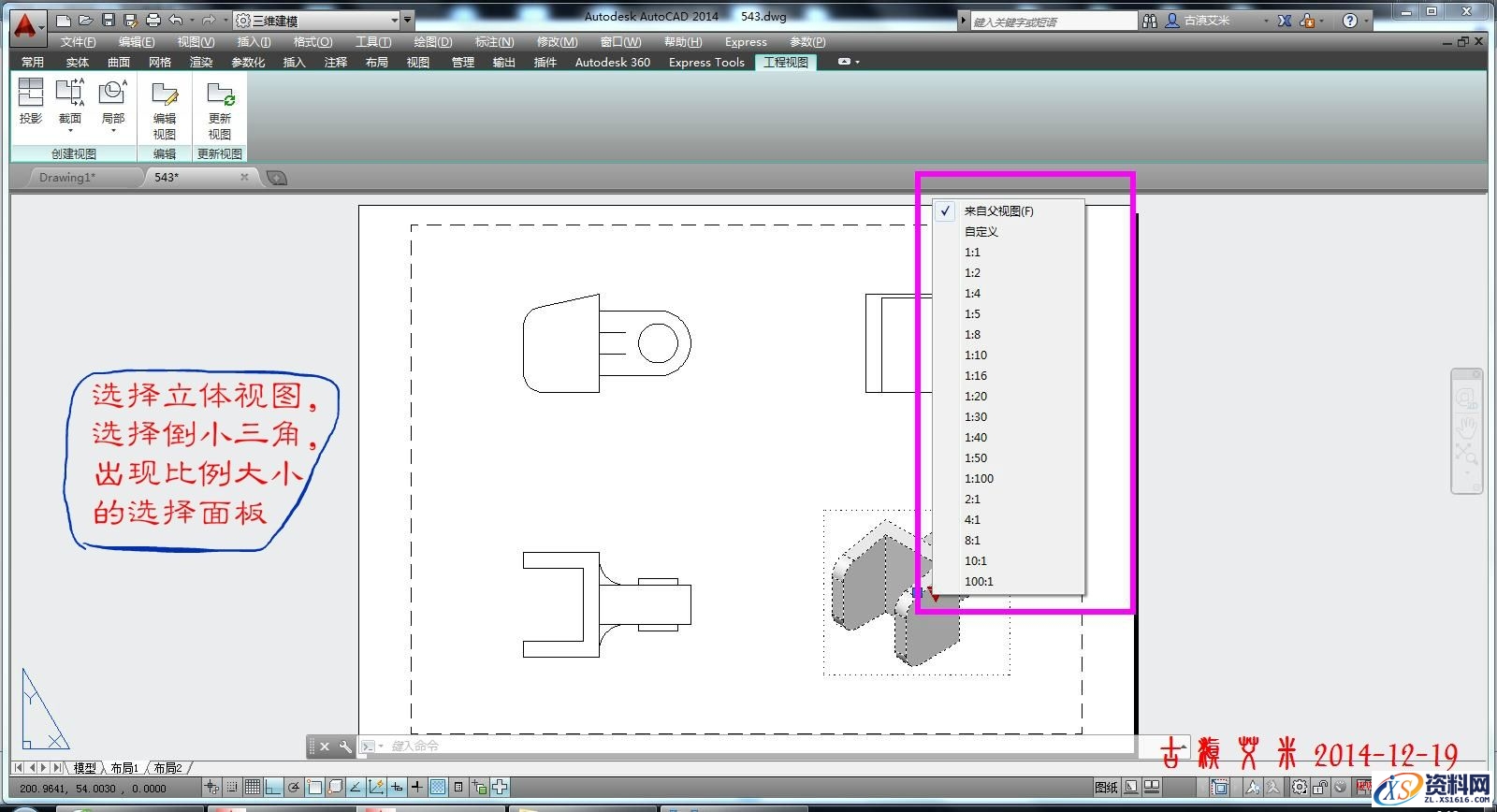Toggle ortho mode in status bar
Image resolution: width=1497 pixels, height=812 pixels.
pyautogui.click(x=273, y=788)
